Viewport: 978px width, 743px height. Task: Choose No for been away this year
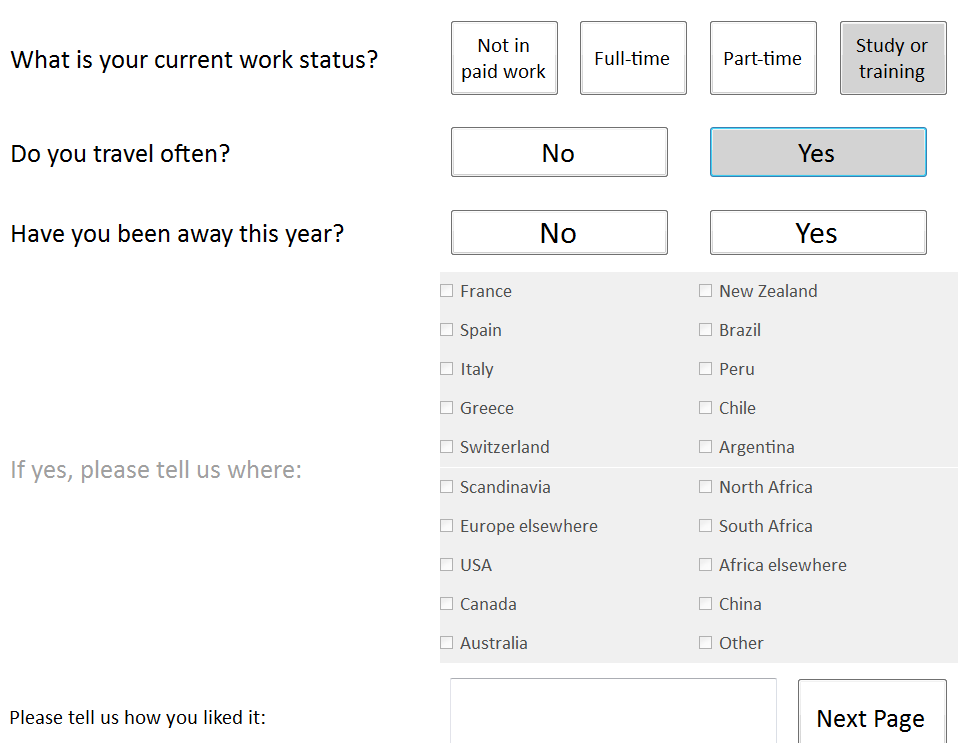(x=559, y=233)
